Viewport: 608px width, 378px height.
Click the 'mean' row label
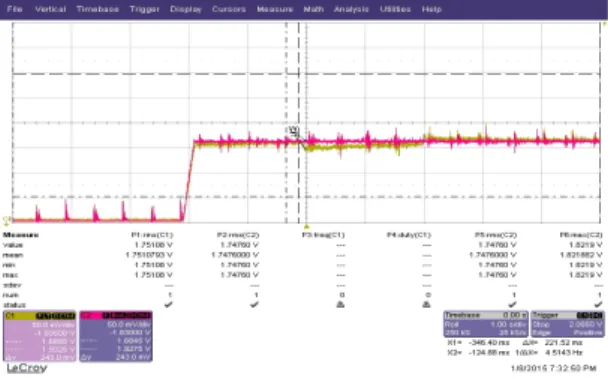(x=13, y=255)
